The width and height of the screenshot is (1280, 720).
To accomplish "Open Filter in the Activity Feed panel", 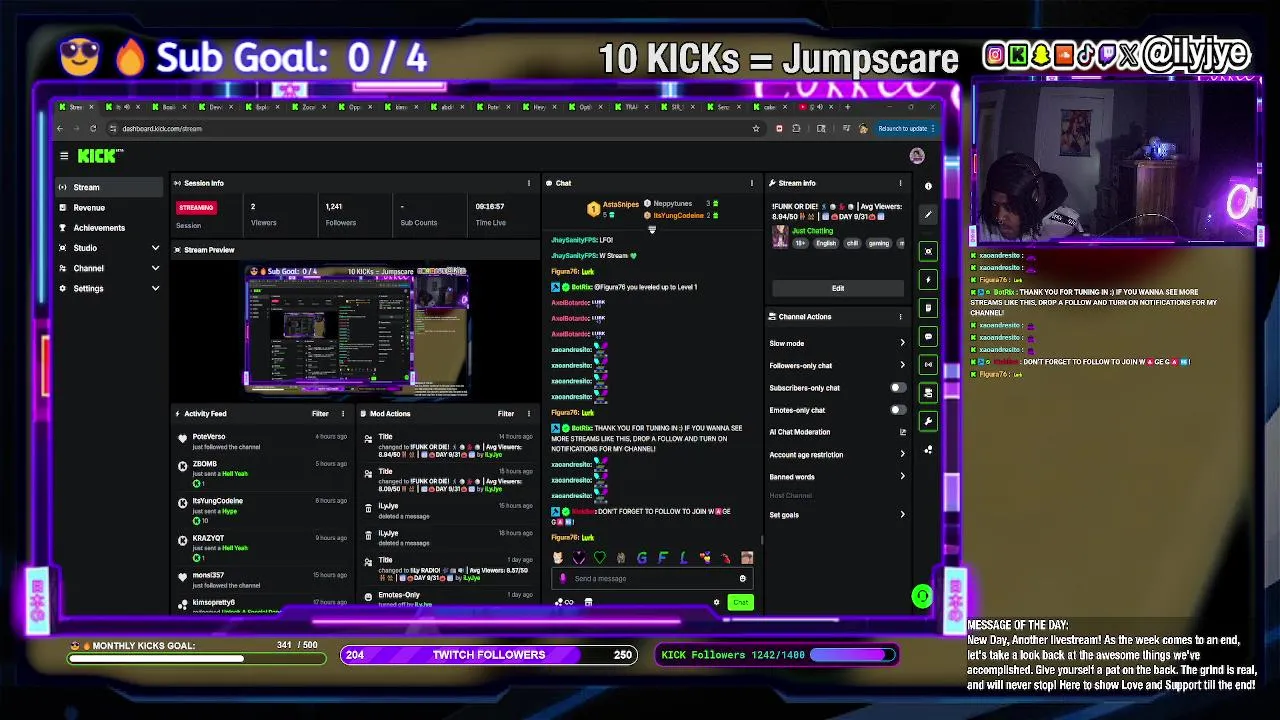I will click(320, 414).
